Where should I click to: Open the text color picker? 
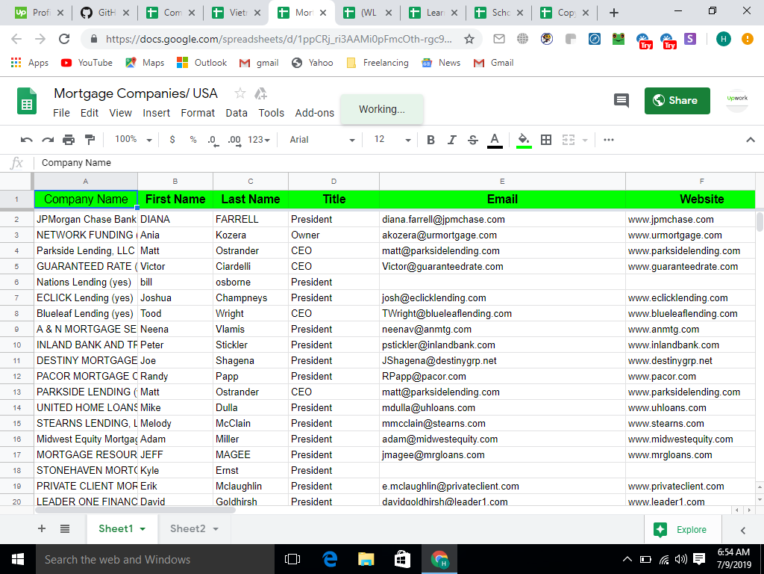[x=495, y=140]
